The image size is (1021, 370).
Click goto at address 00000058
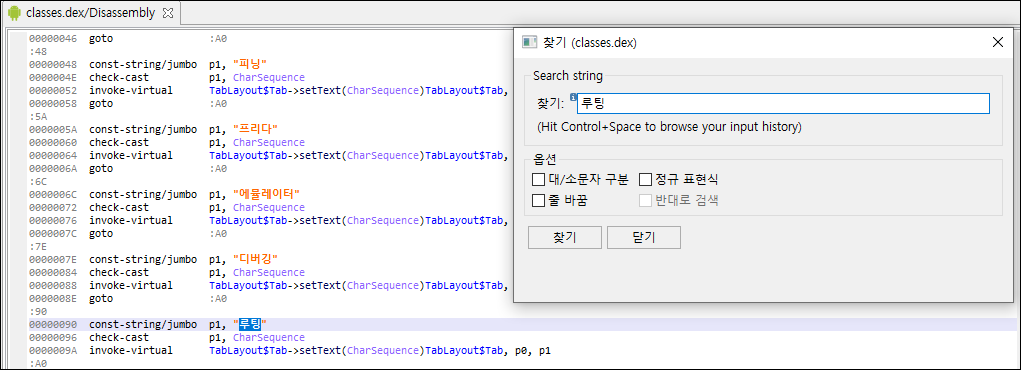click(x=101, y=104)
